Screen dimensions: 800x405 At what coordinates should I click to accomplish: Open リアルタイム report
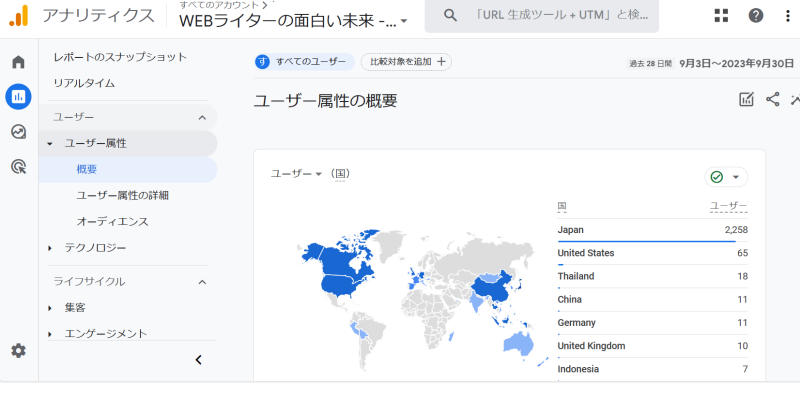click(84, 83)
